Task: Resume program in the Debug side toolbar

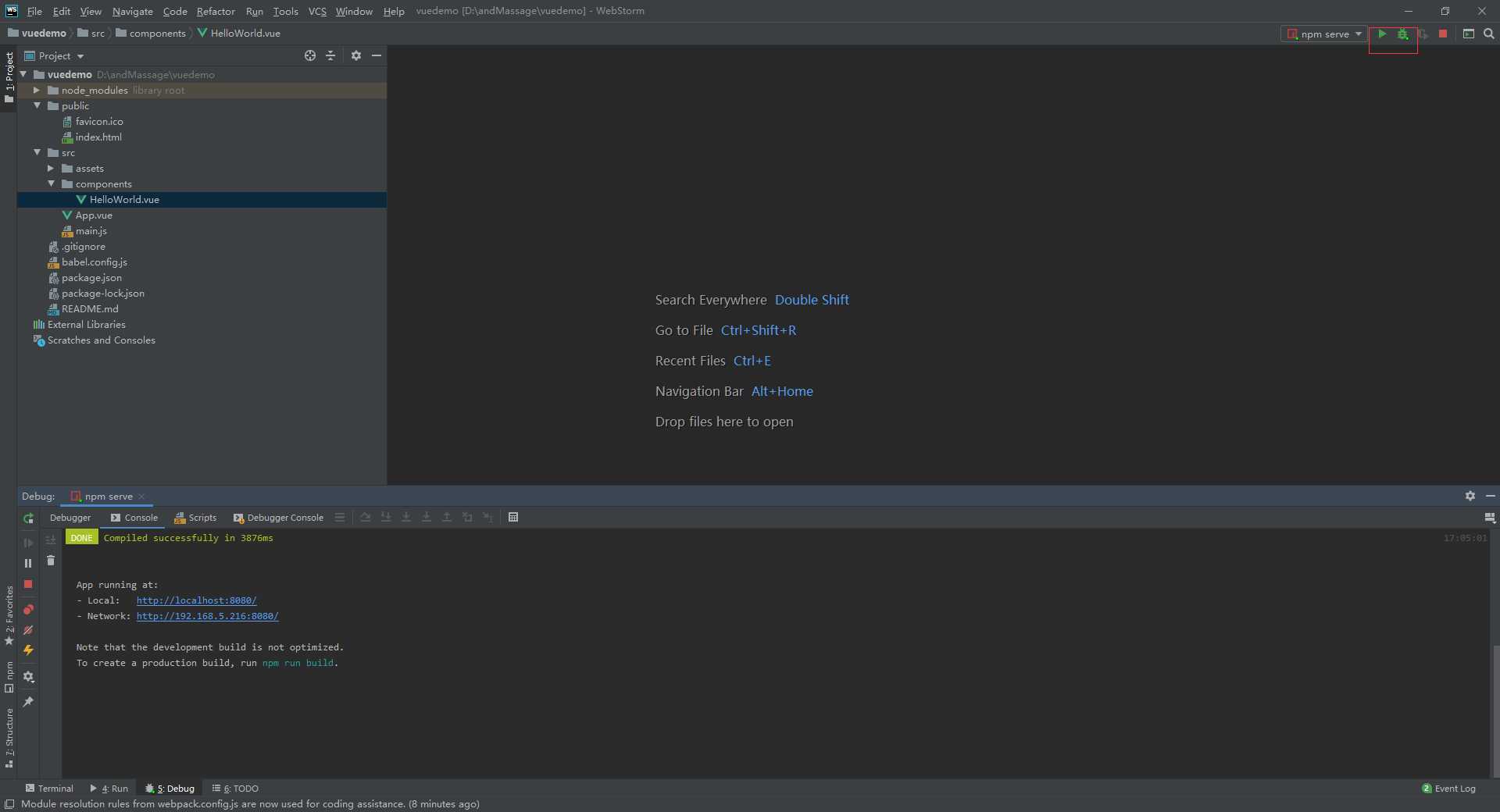Action: tap(28, 542)
